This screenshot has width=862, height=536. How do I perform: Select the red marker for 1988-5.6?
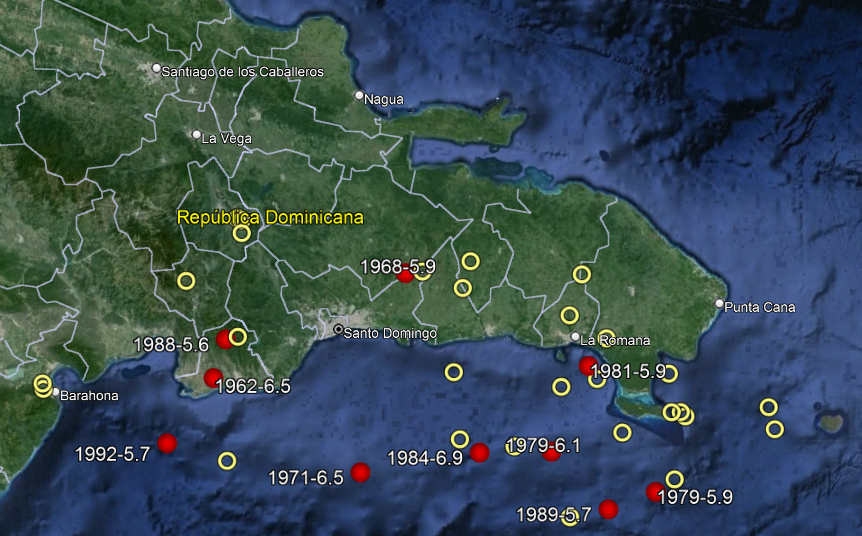click(x=224, y=339)
